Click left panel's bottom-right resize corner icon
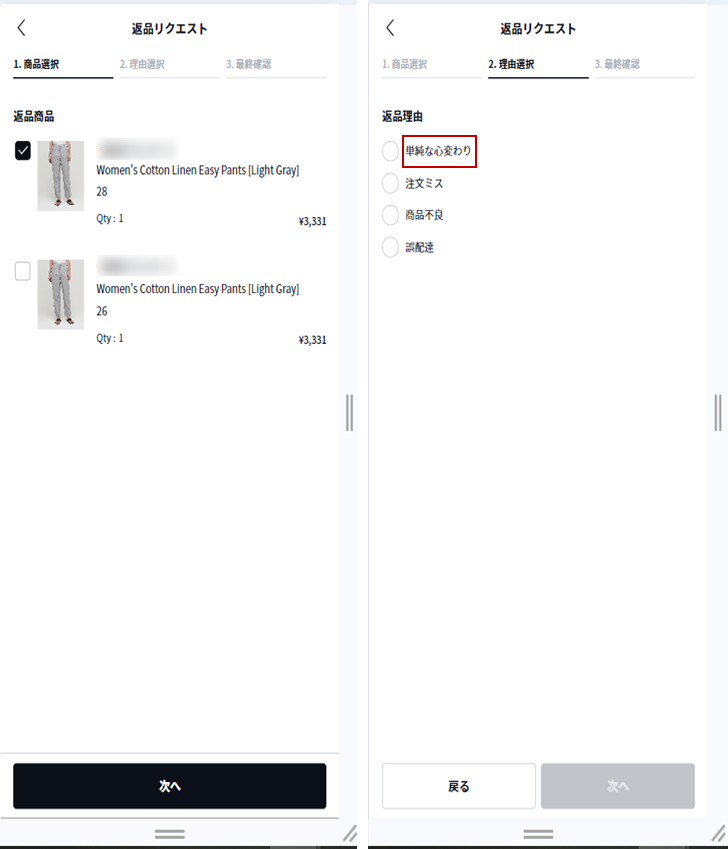Viewport: 728px width, 849px height. (x=350, y=833)
